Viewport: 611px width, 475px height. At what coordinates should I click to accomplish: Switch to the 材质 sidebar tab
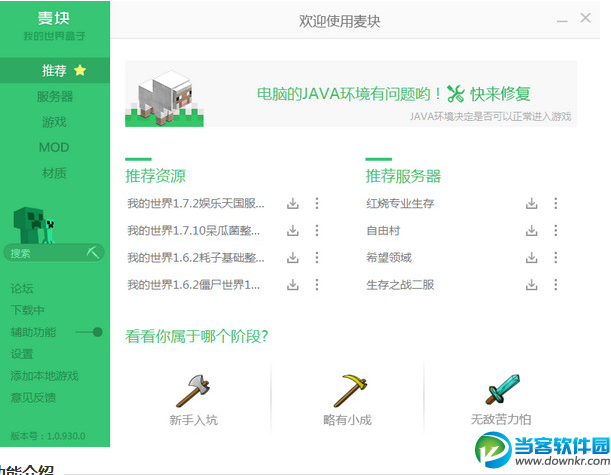point(55,173)
